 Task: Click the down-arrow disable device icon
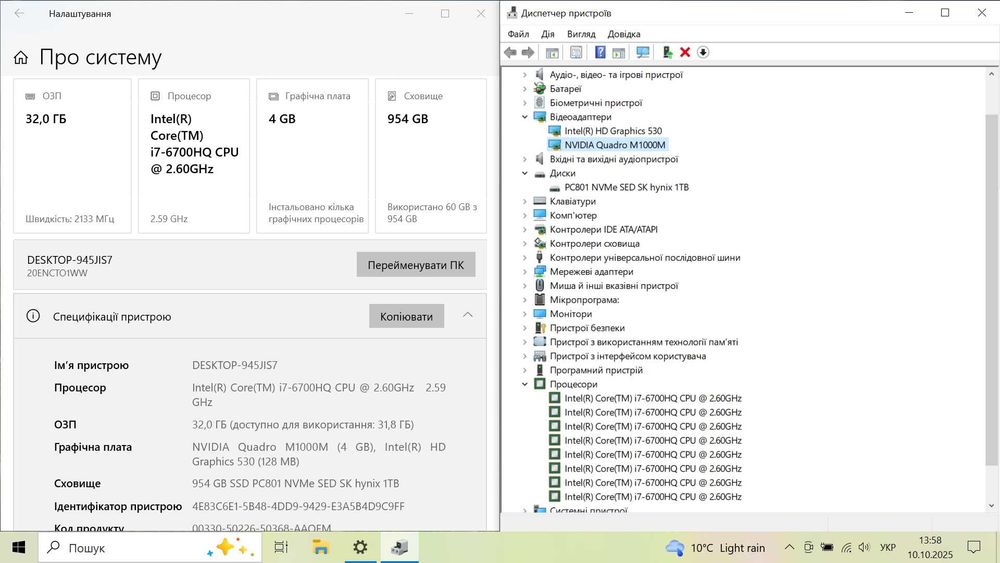click(x=703, y=52)
